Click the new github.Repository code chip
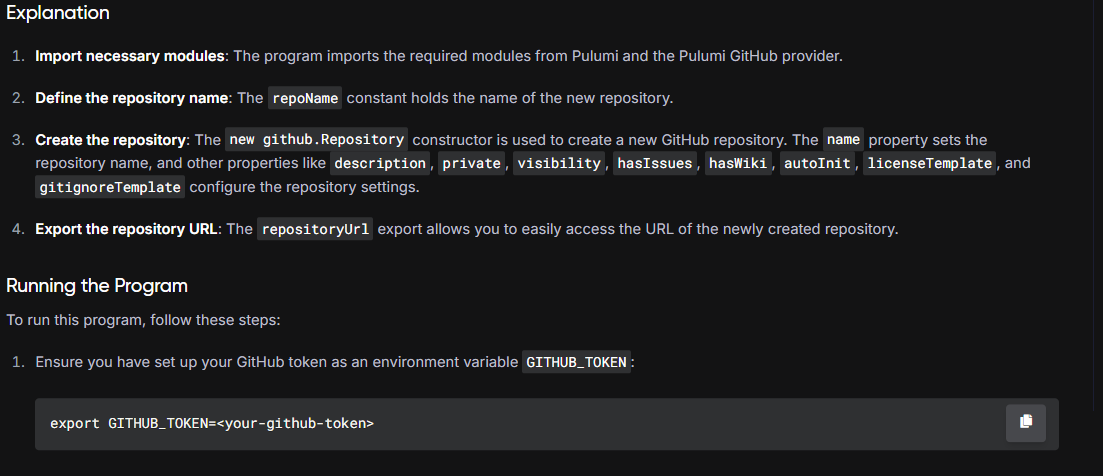The width and height of the screenshot is (1103, 476). click(x=317, y=139)
